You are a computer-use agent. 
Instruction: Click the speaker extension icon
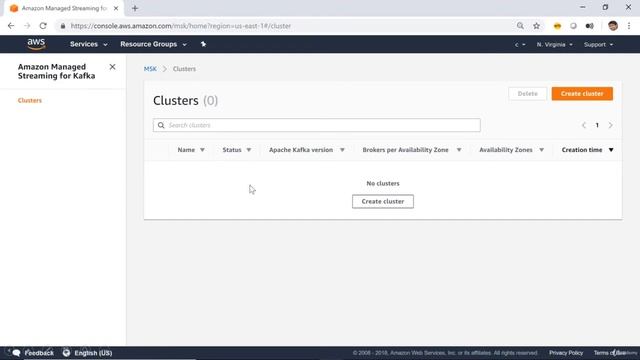click(589, 26)
